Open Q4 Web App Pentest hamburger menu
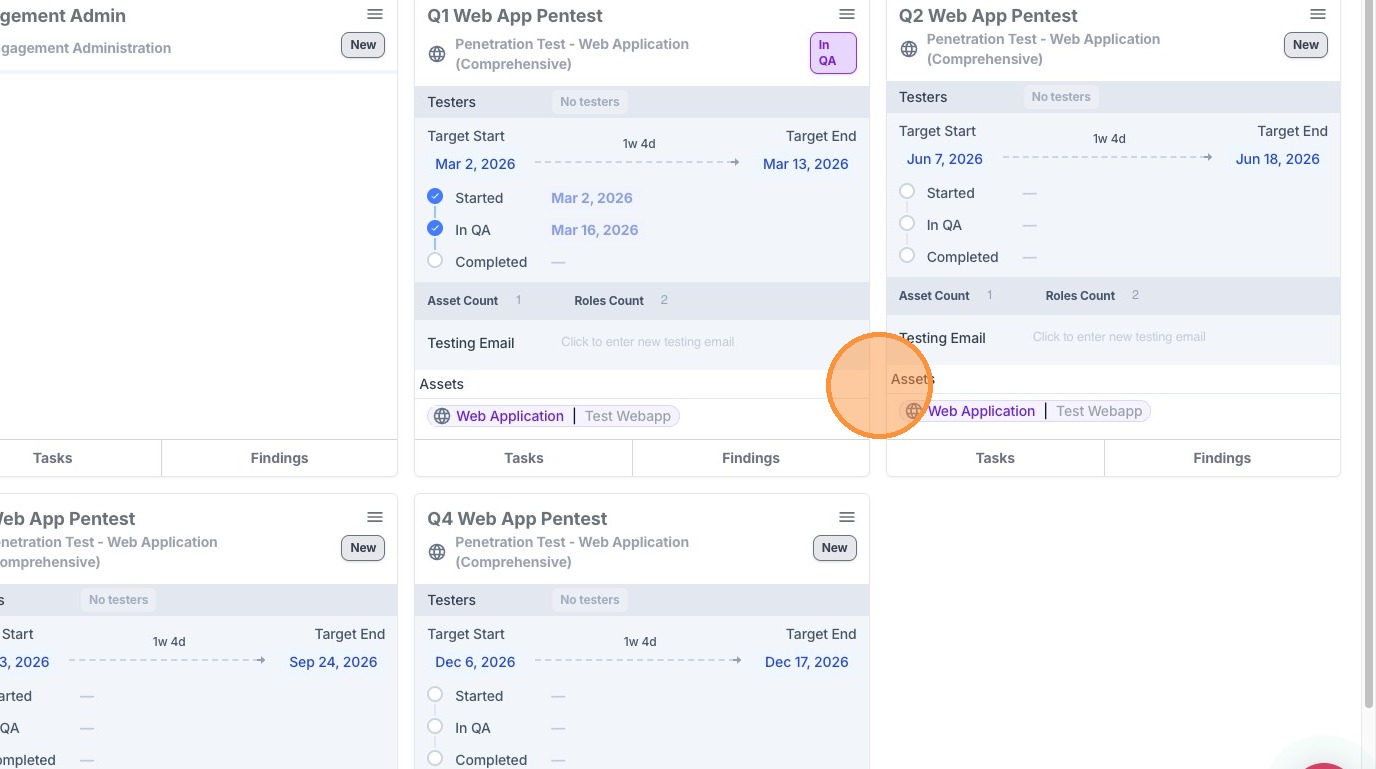 846,517
